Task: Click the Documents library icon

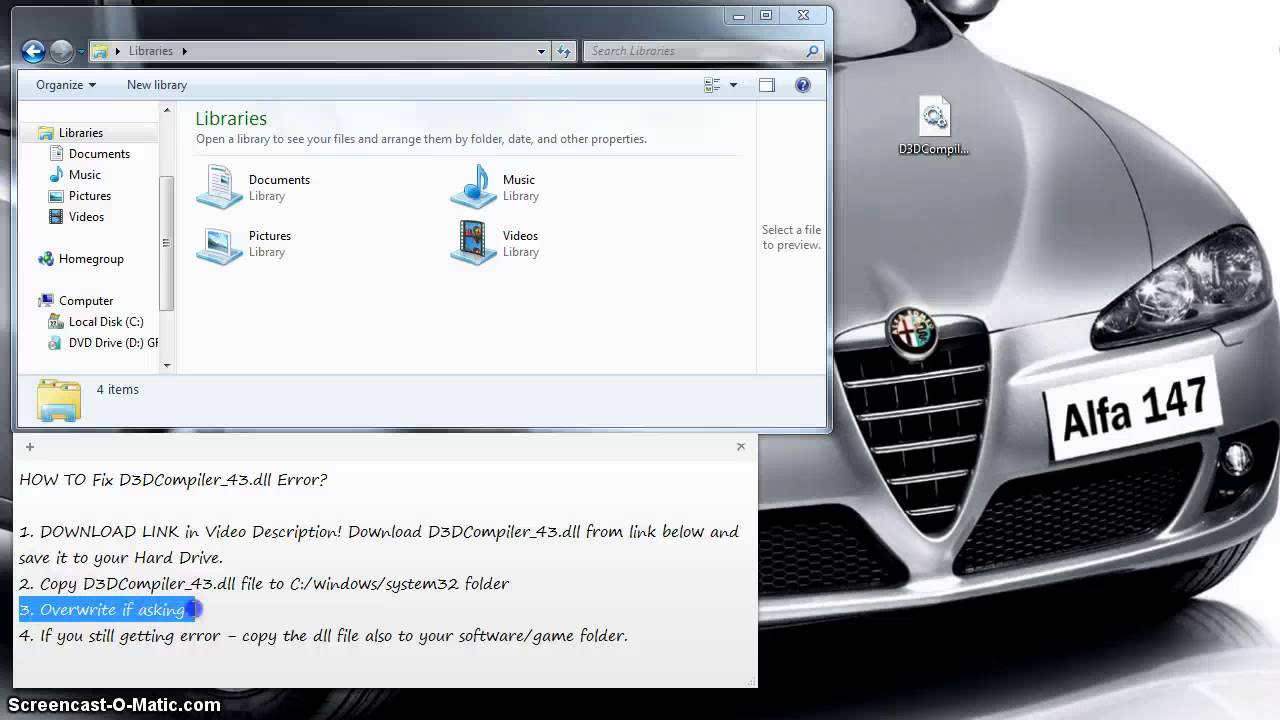Action: click(x=219, y=187)
